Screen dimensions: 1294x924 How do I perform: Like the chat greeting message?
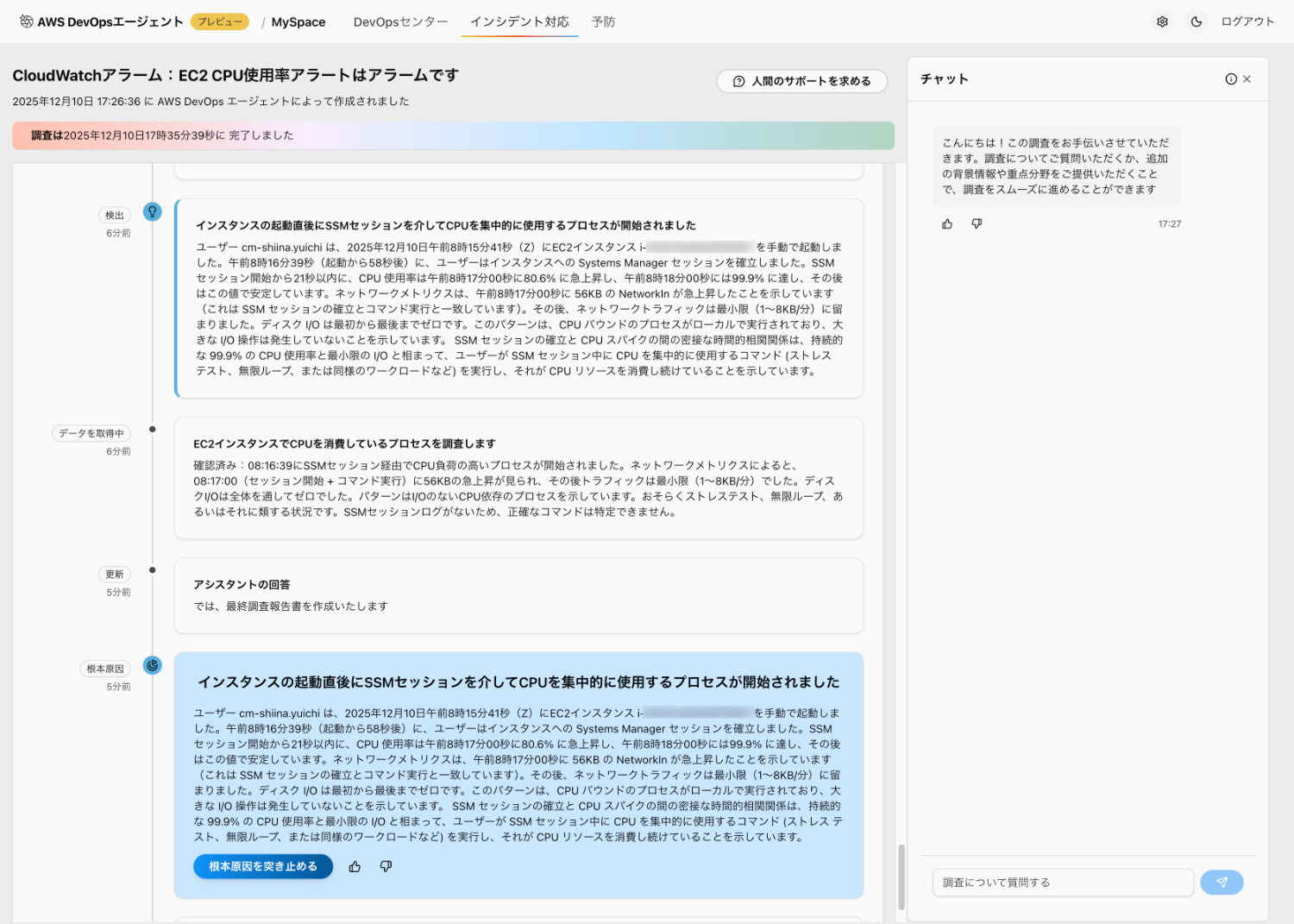(947, 224)
